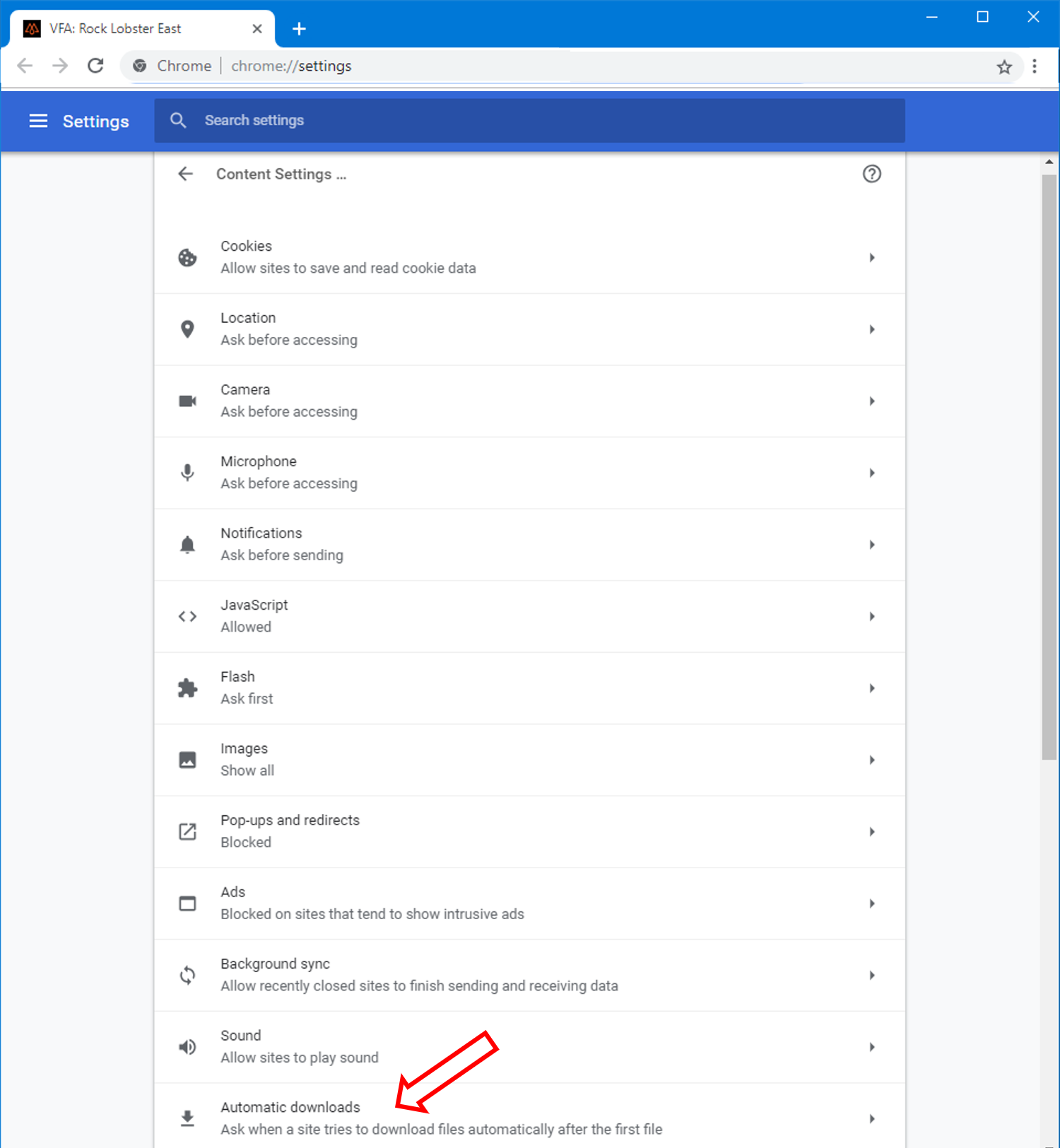Click the Chrome site info chip
Image resolution: width=1060 pixels, height=1148 pixels.
click(172, 66)
